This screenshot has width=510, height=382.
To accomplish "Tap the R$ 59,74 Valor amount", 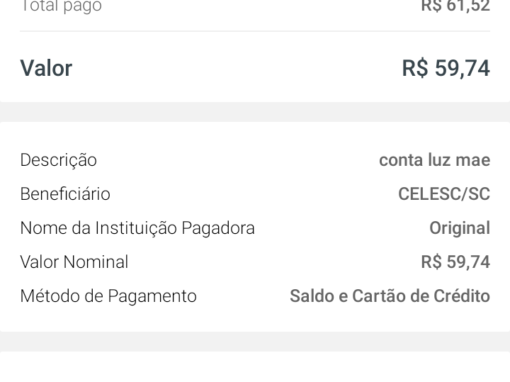I will pyautogui.click(x=446, y=68).
